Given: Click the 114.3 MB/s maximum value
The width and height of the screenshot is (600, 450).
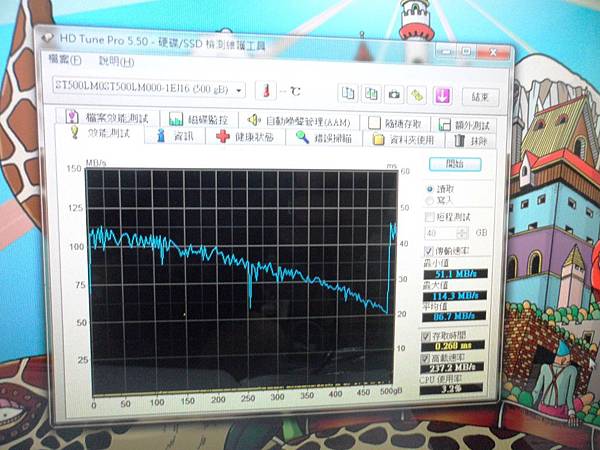Looking at the screenshot, I should pyautogui.click(x=455, y=296).
